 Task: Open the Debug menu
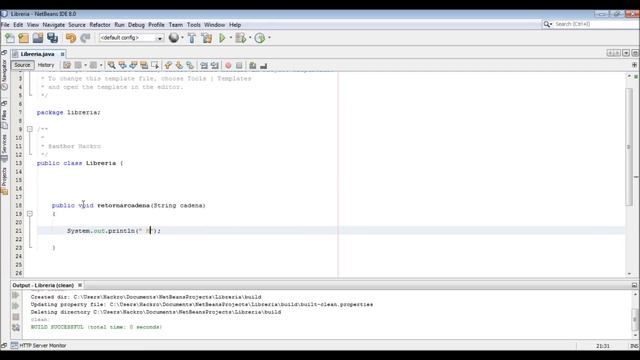tap(136, 25)
